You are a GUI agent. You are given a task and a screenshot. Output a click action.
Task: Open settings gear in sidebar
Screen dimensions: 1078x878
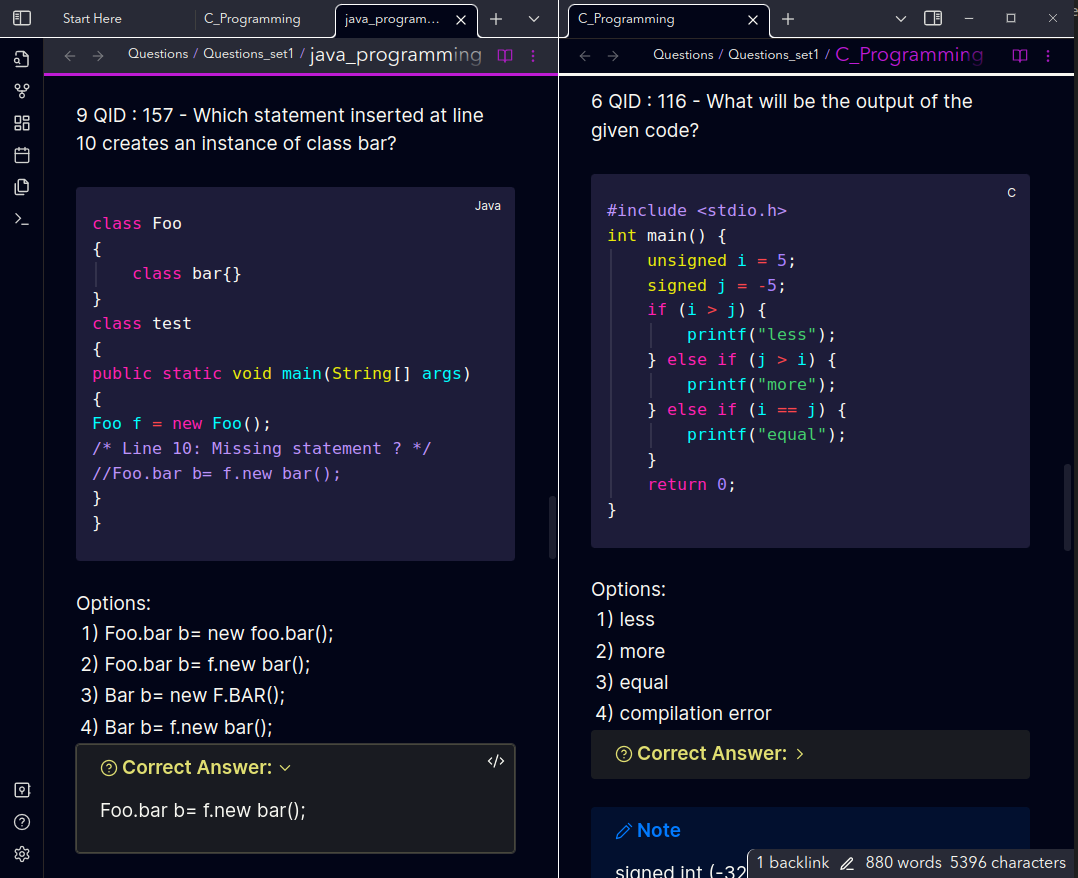(22, 854)
